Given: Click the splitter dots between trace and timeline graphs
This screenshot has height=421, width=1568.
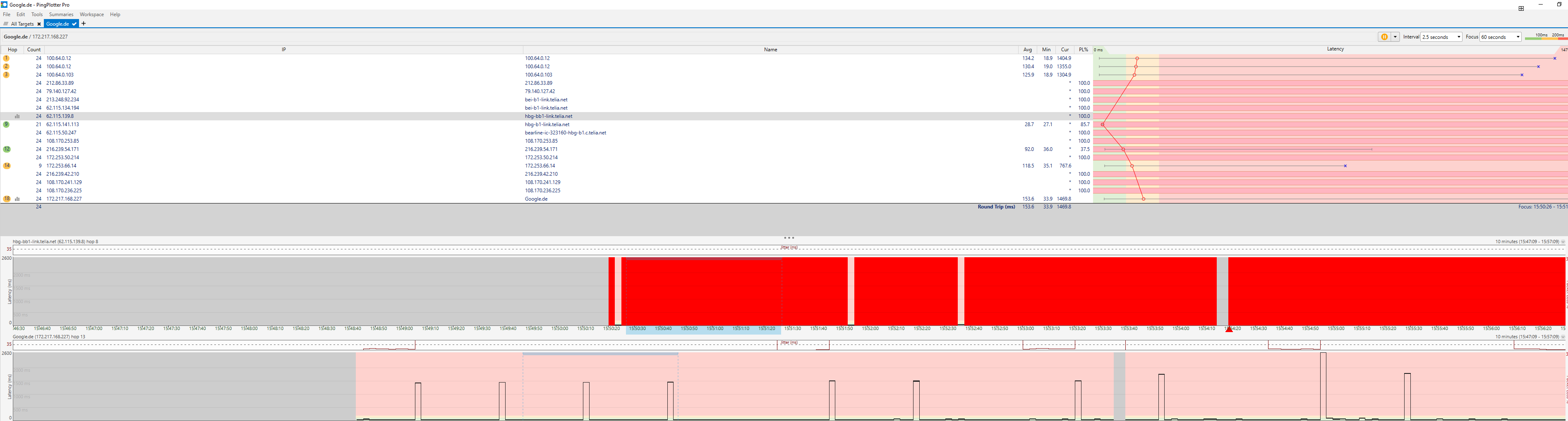Looking at the screenshot, I should pyautogui.click(x=789, y=238).
